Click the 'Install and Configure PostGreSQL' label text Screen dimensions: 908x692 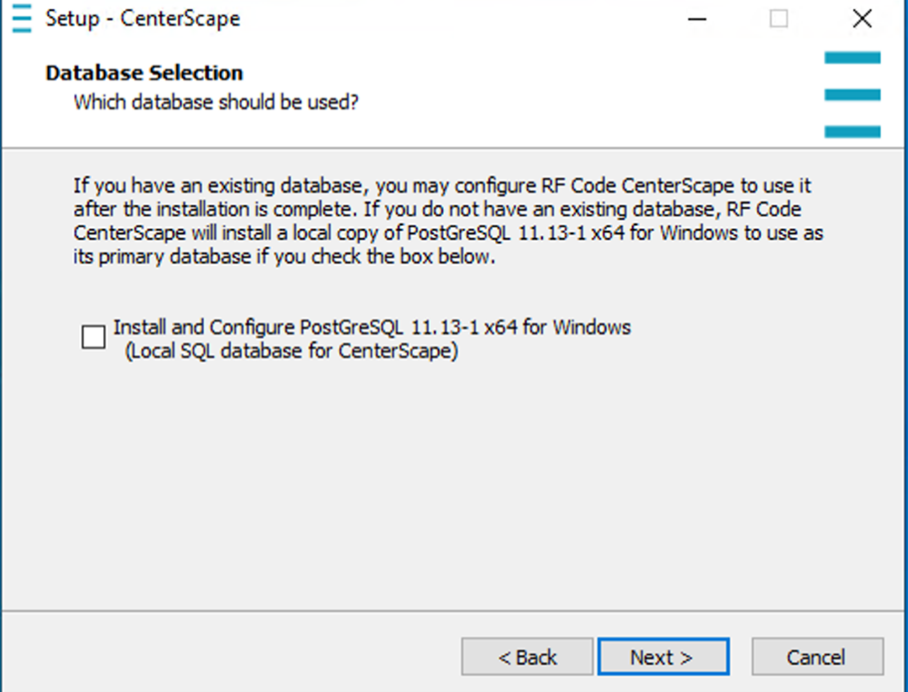pos(371,327)
